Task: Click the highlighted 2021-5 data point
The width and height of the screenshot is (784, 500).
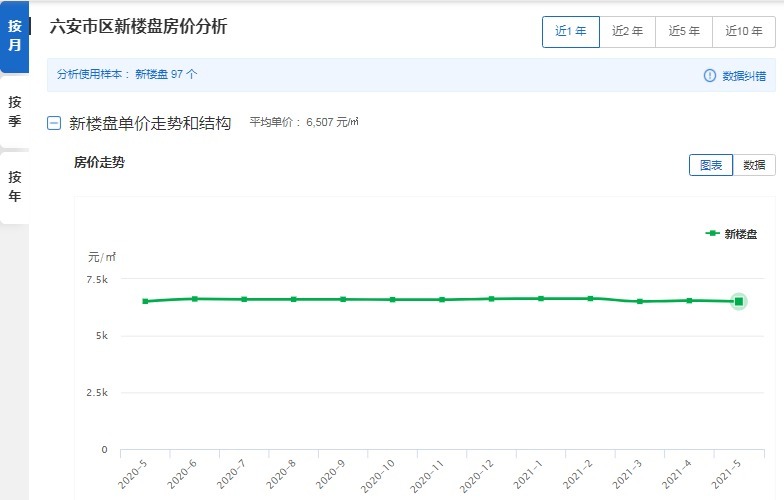Action: pos(738,301)
